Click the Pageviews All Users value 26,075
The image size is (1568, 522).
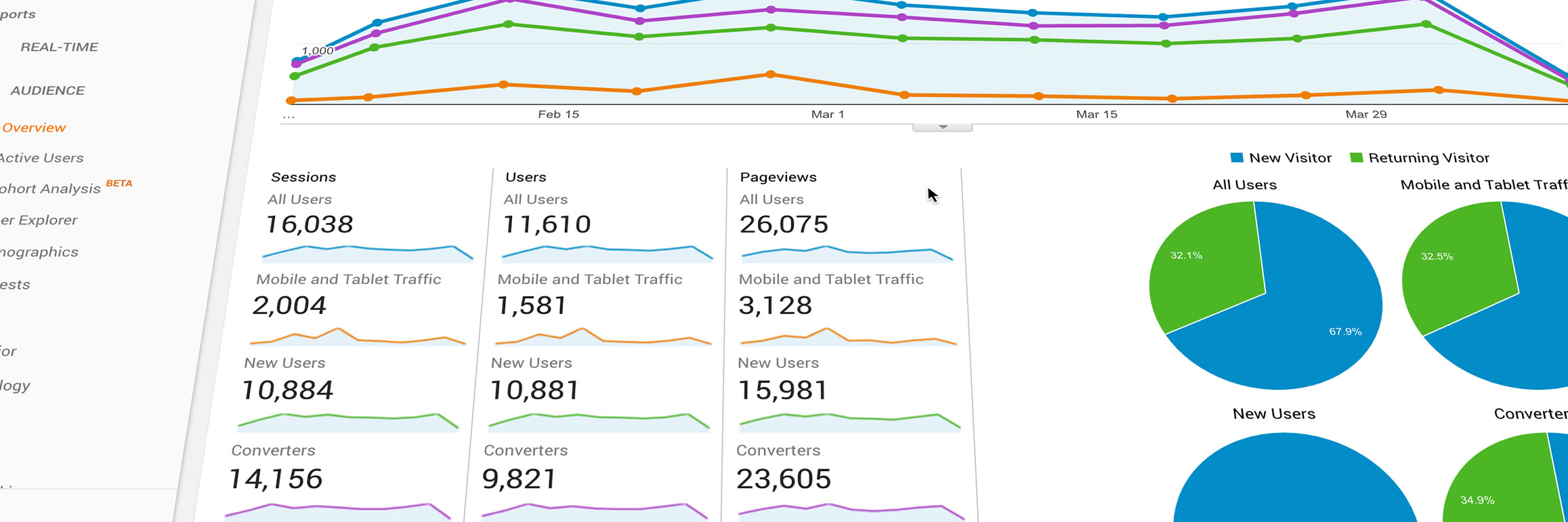pyautogui.click(x=784, y=224)
